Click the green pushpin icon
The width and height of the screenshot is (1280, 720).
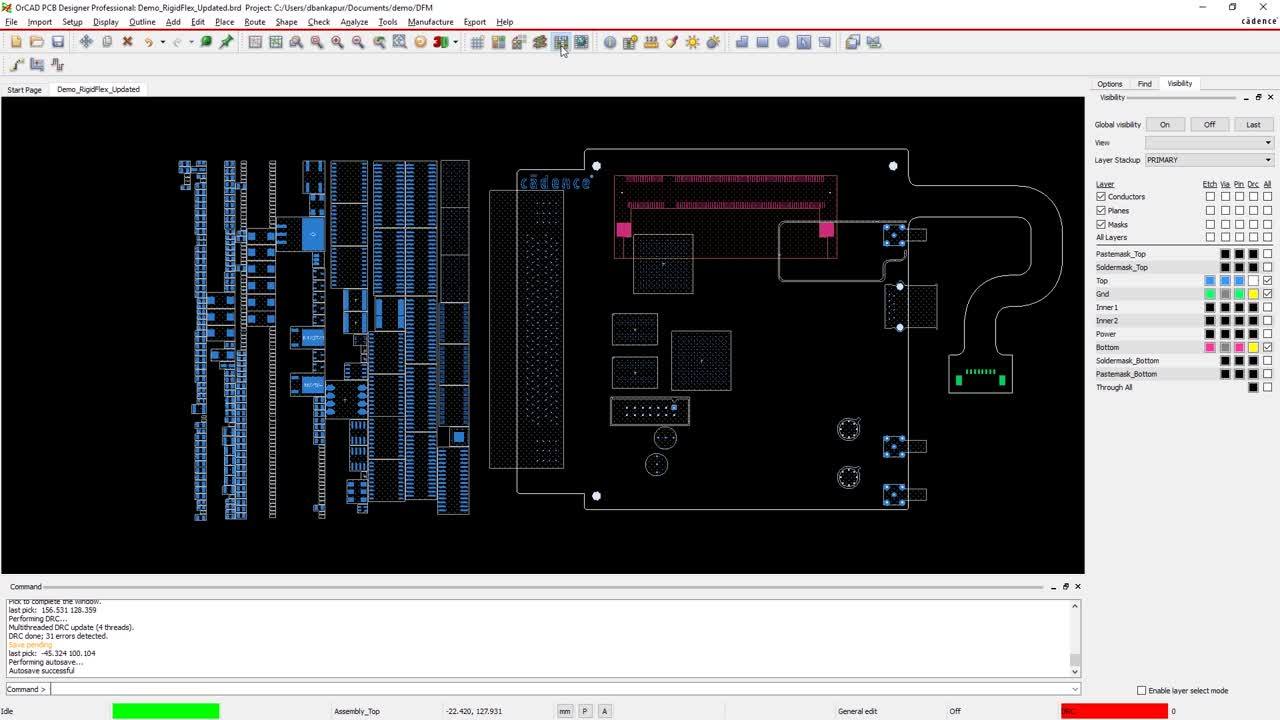(227, 42)
